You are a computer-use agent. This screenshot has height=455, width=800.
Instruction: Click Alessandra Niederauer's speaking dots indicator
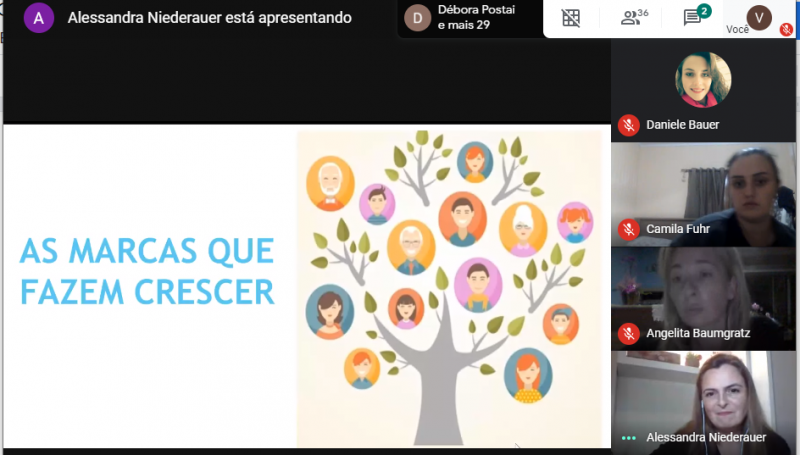[x=629, y=438]
